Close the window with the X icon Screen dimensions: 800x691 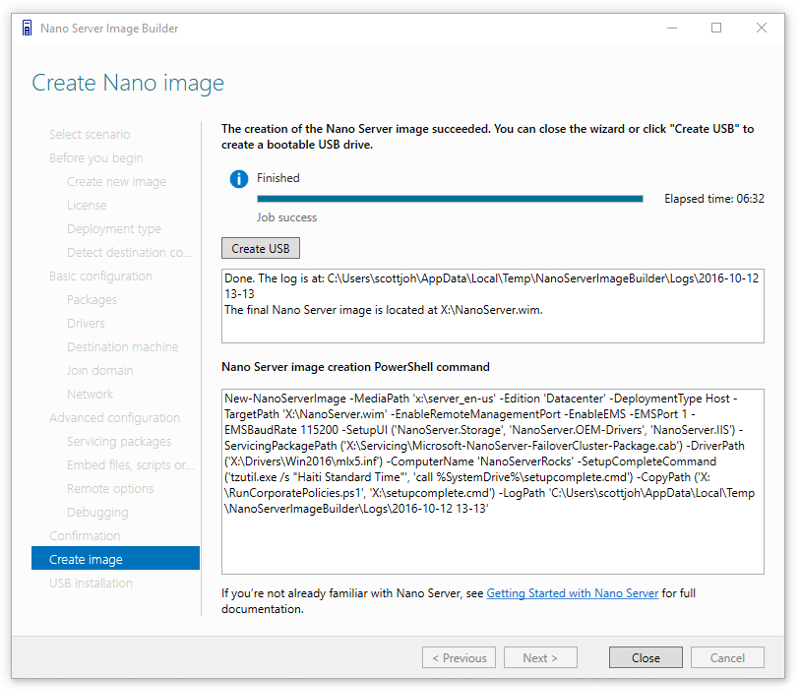761,28
